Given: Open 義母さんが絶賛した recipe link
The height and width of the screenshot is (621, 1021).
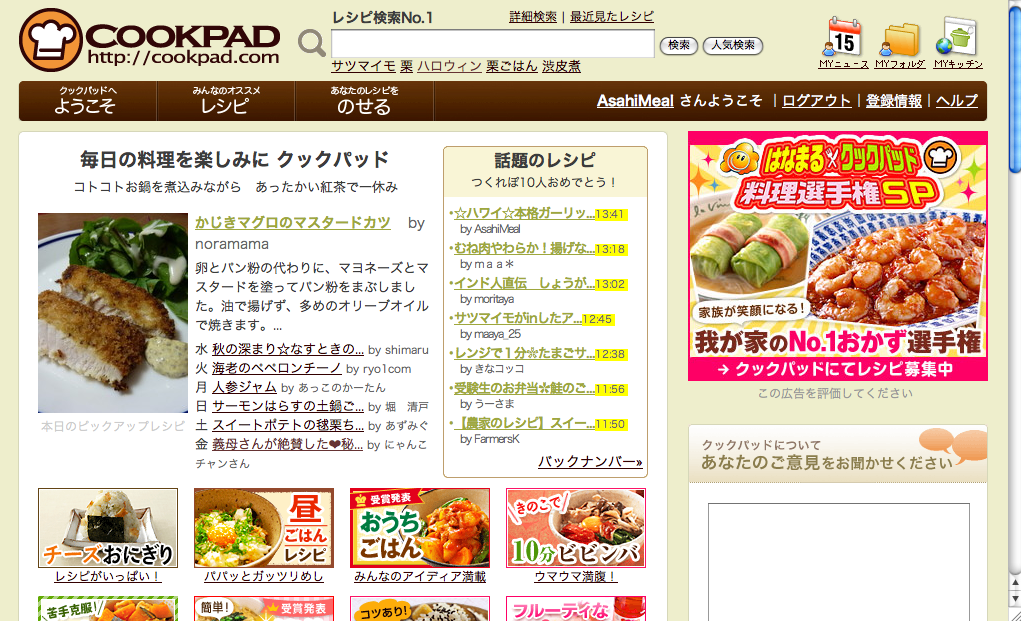Looking at the screenshot, I should click(x=287, y=444).
